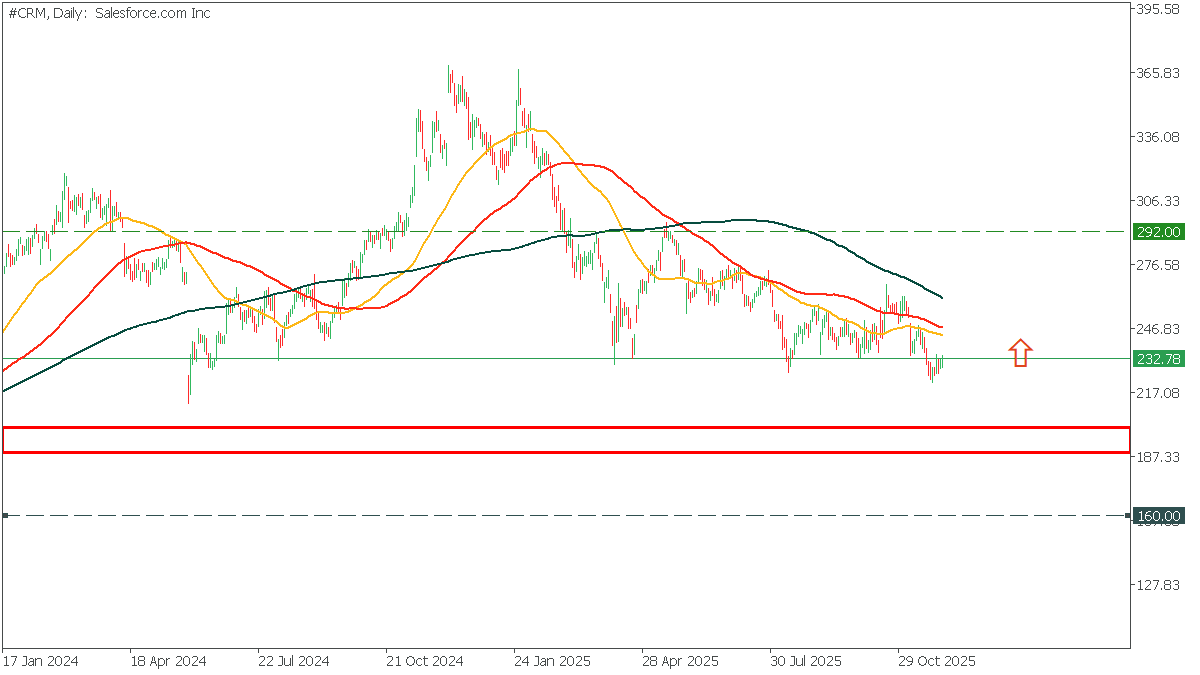The height and width of the screenshot is (675, 1200).
Task: Click the 365.83 price scale label
Action: (1160, 73)
